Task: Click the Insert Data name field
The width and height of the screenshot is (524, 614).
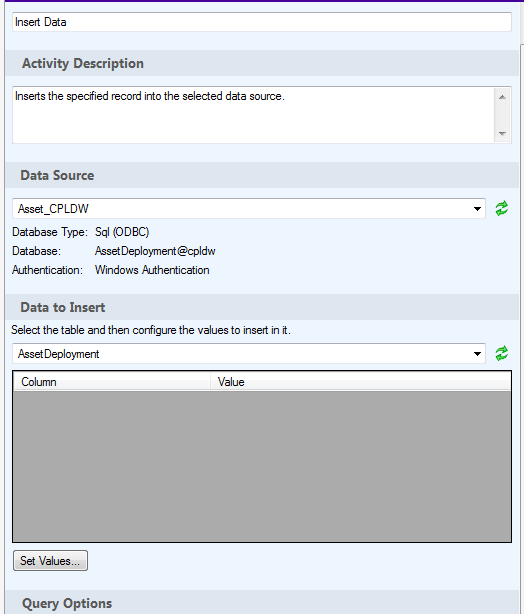Action: (x=262, y=22)
